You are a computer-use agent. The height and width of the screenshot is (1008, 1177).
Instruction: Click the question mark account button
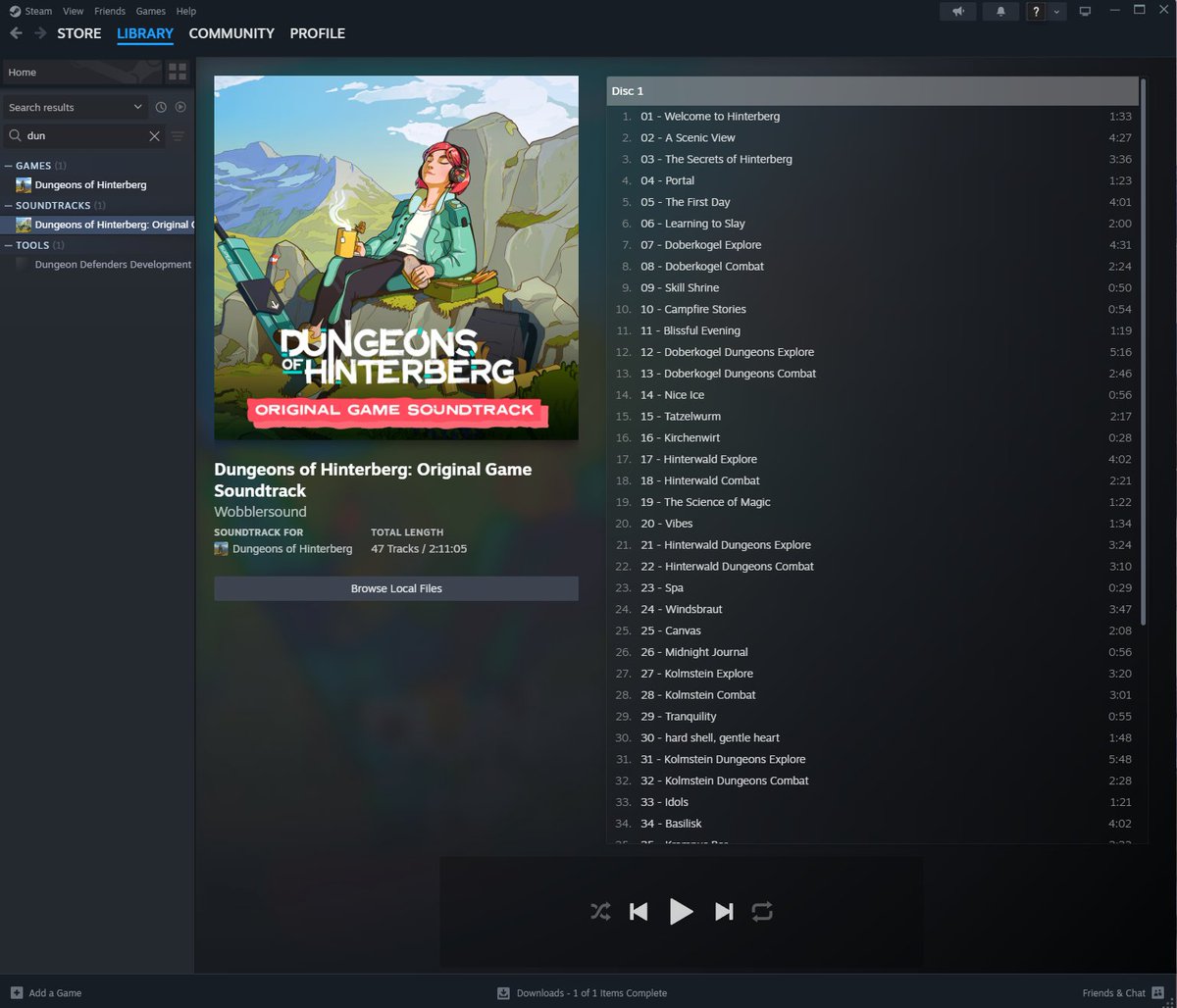[1036, 12]
